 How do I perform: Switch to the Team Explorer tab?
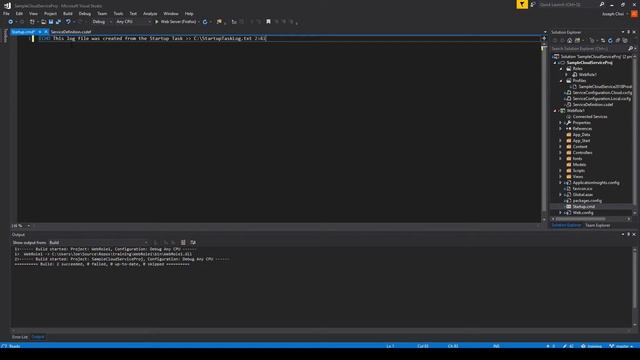(x=598, y=225)
